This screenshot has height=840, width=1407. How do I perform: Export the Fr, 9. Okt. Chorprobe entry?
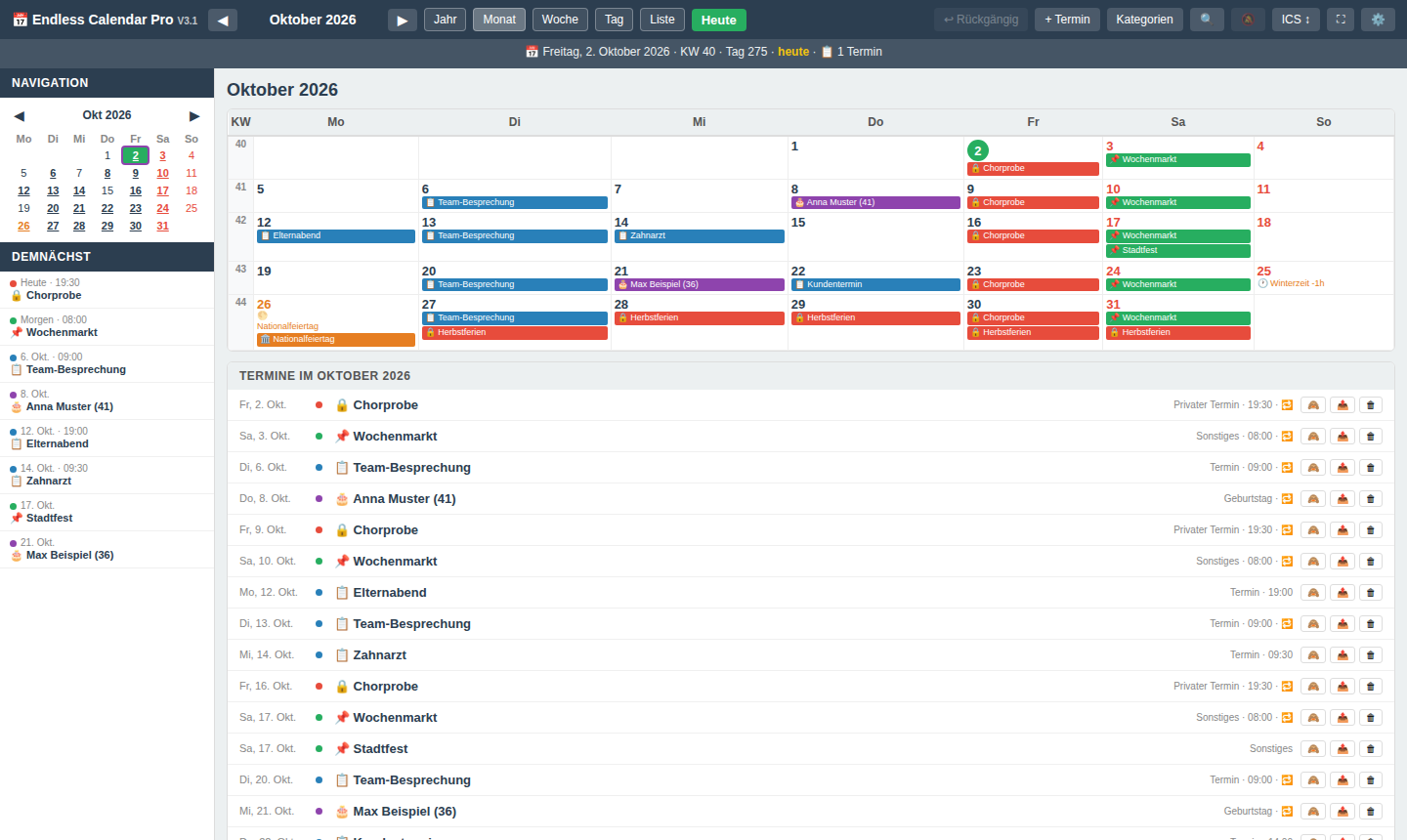coord(1343,529)
